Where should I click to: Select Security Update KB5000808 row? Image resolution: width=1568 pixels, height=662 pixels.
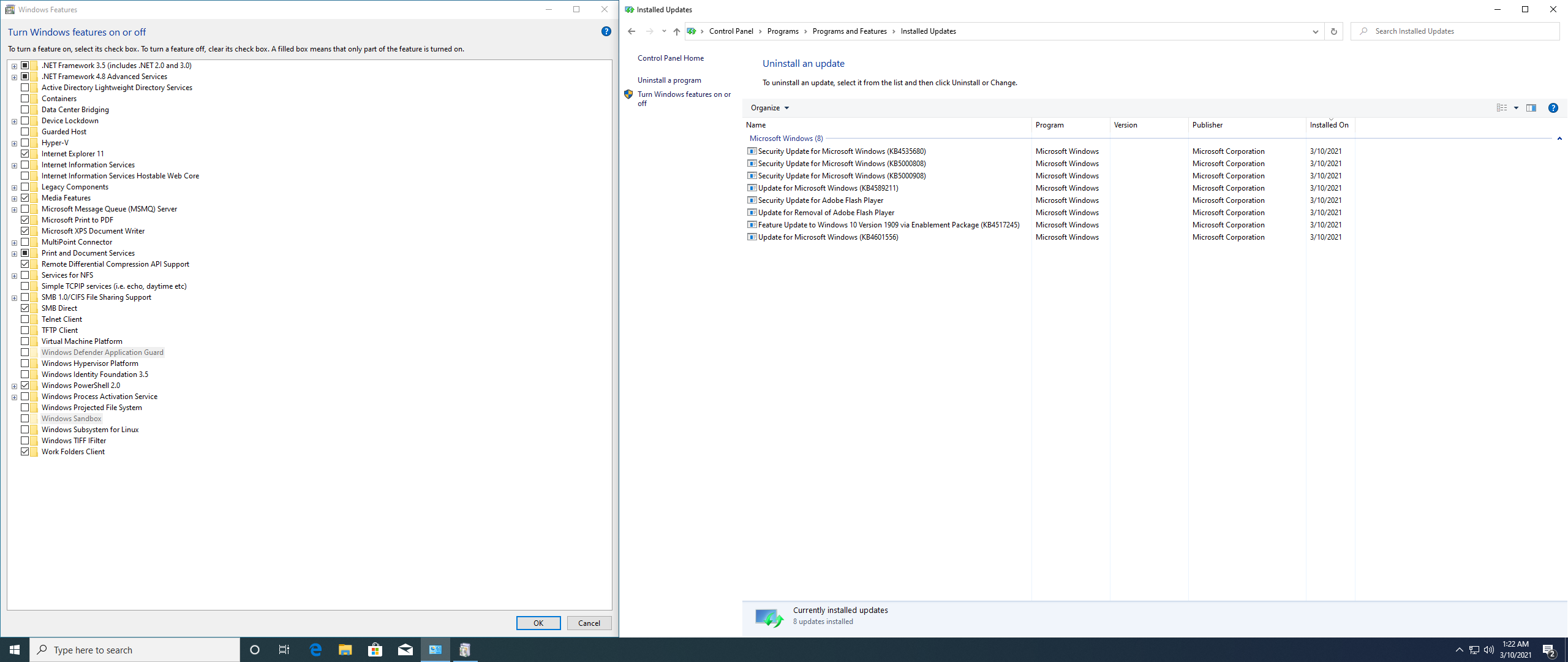coord(1050,164)
